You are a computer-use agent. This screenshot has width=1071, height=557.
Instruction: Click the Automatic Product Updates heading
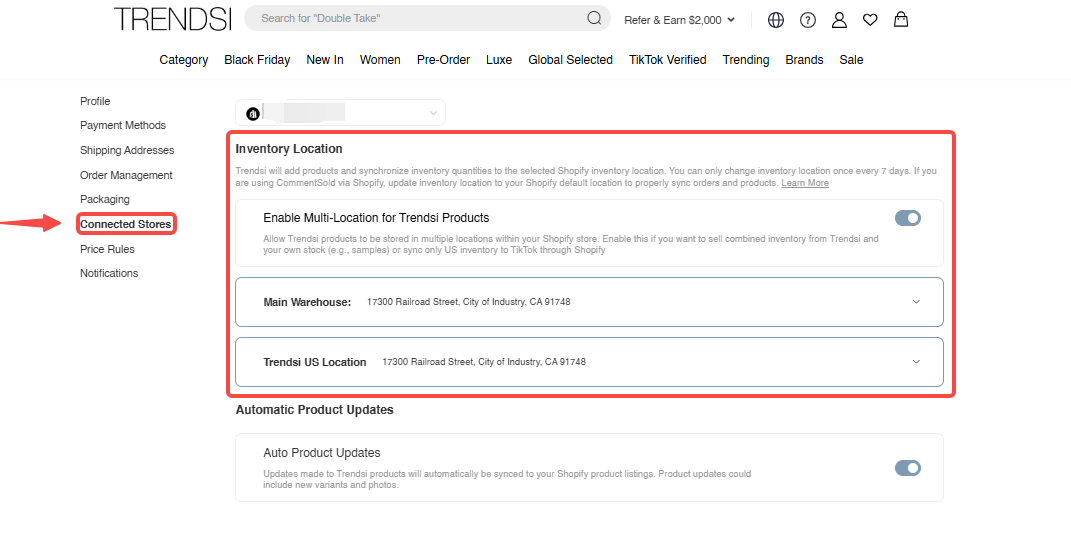[314, 409]
